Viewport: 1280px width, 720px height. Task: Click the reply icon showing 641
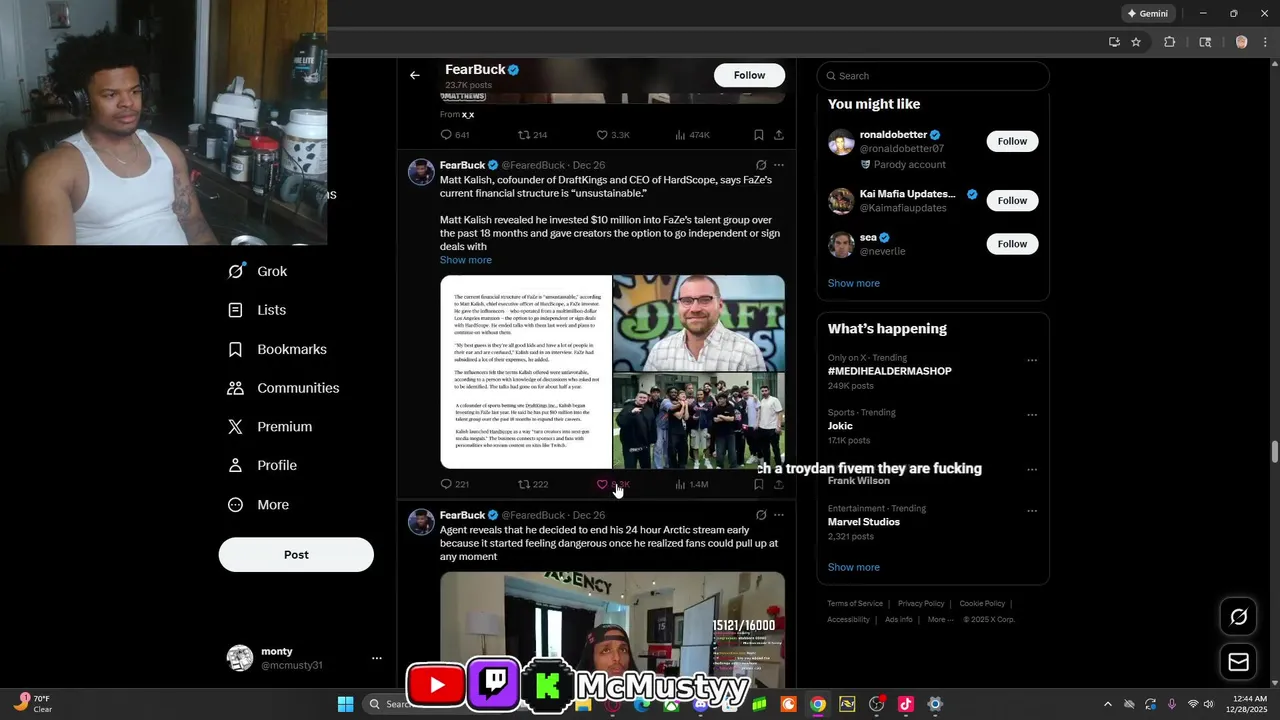[x=446, y=135]
